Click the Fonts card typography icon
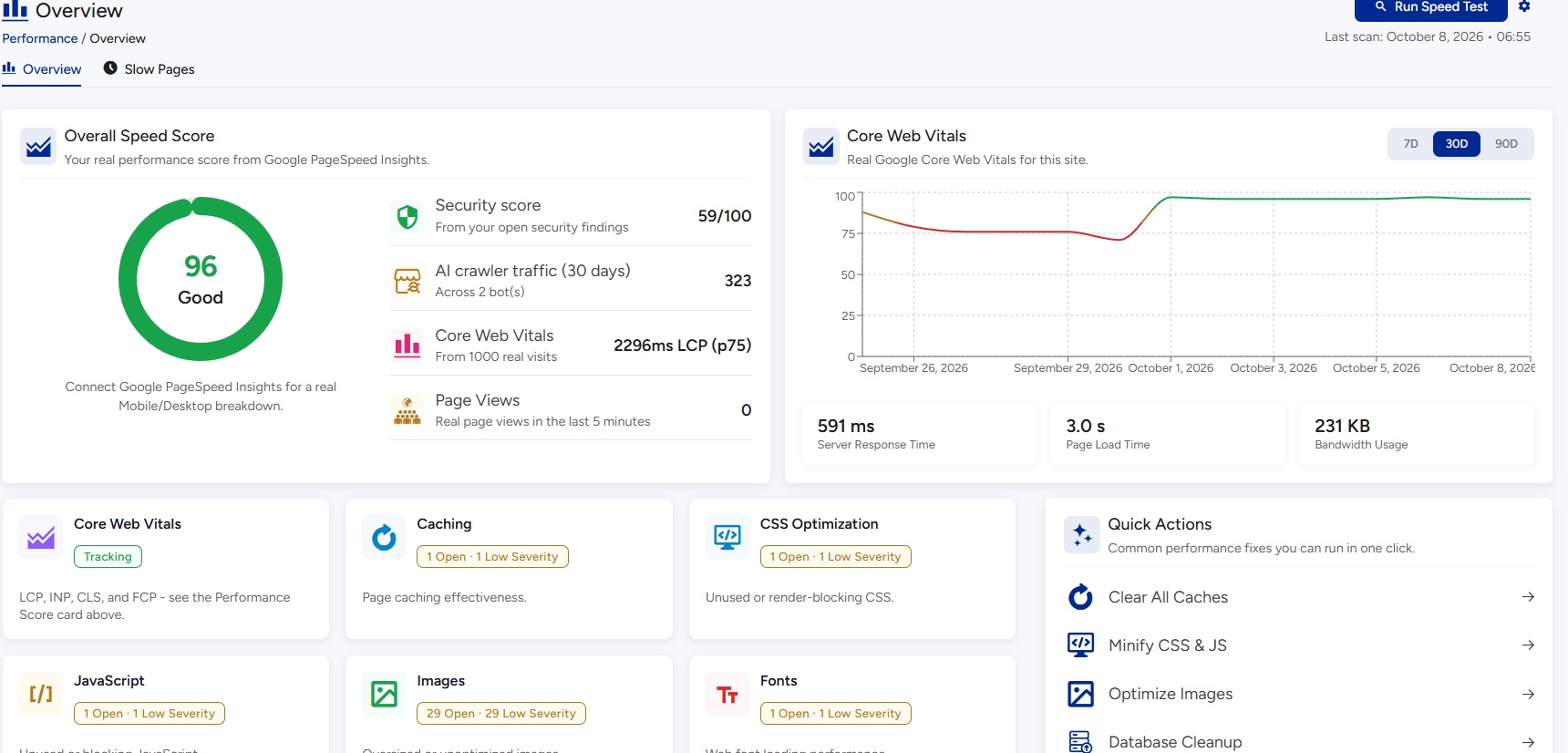Viewport: 1568px width, 753px height. click(x=727, y=695)
